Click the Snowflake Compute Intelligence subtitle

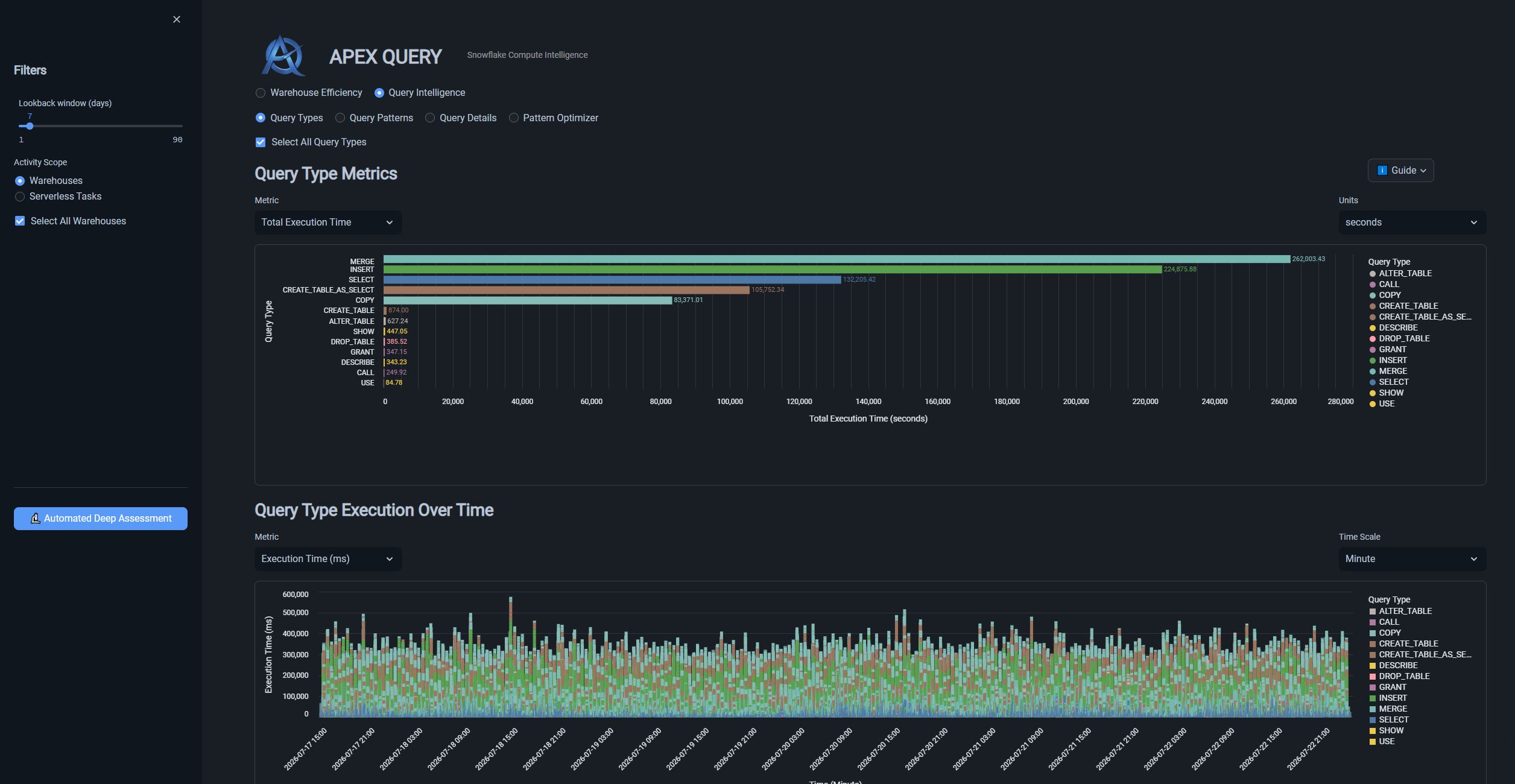[527, 55]
